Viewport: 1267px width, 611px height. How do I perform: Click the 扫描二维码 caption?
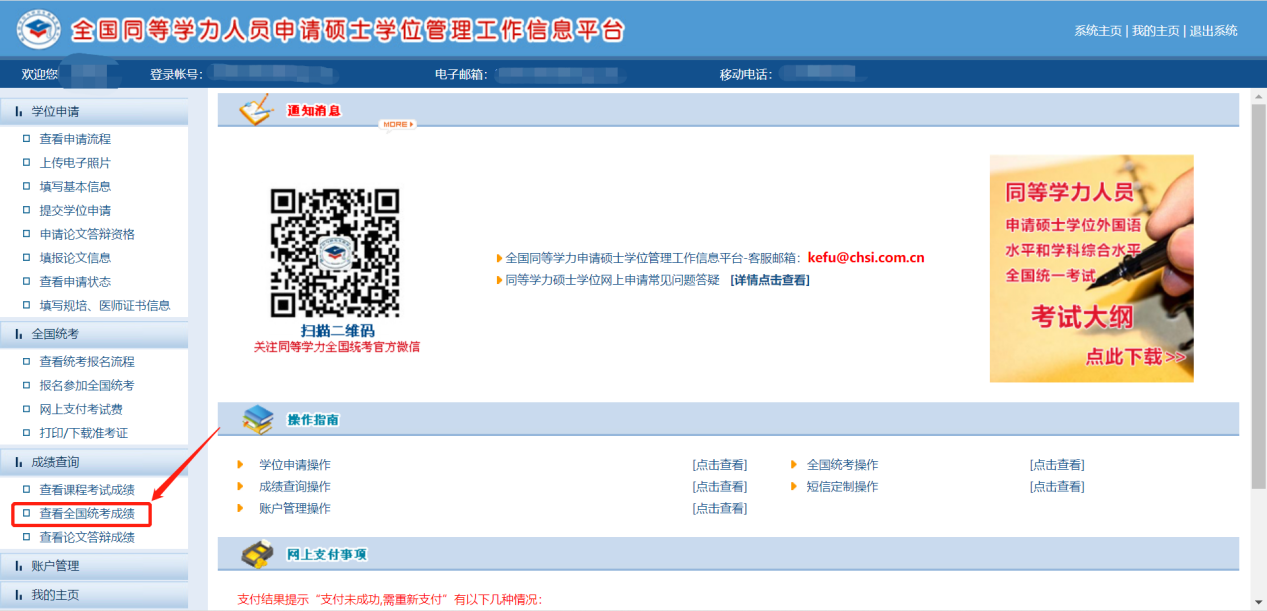(337, 331)
